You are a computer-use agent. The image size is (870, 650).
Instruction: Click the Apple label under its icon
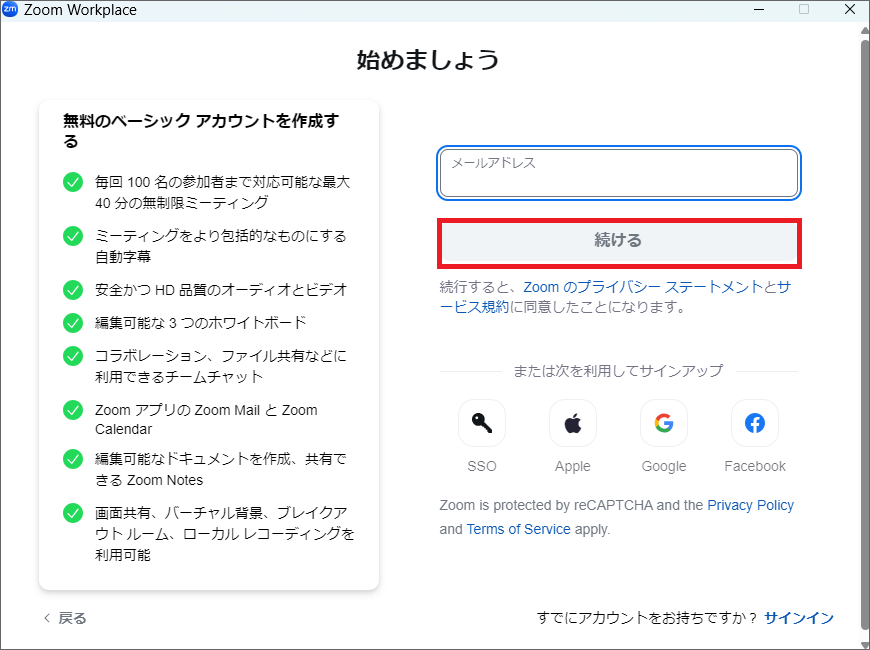pyautogui.click(x=573, y=466)
